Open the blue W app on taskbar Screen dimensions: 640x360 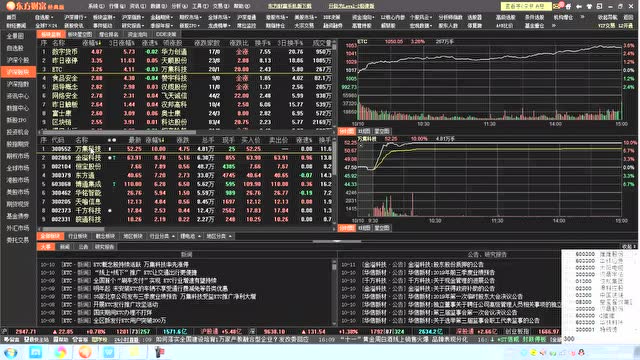[109, 352]
